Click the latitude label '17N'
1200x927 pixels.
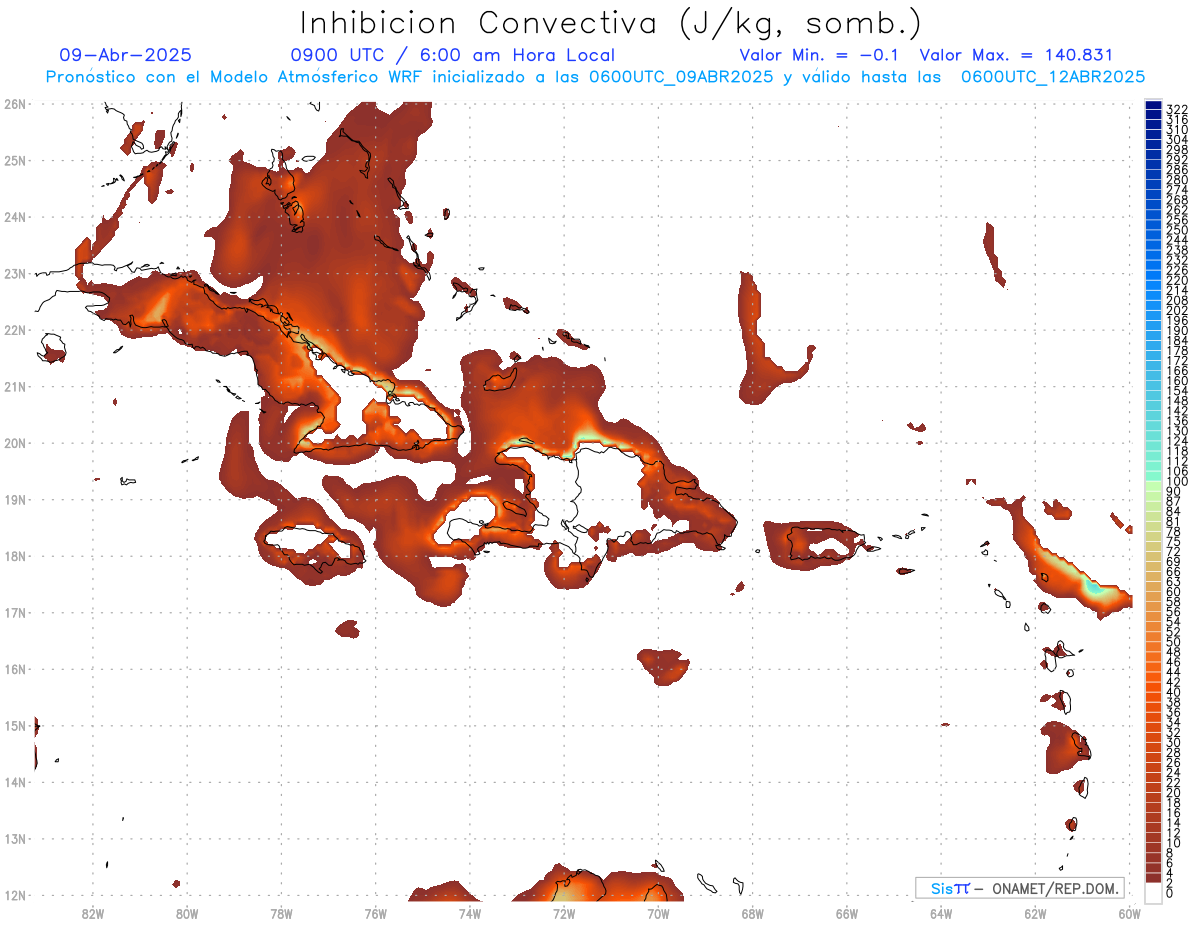tap(15, 613)
